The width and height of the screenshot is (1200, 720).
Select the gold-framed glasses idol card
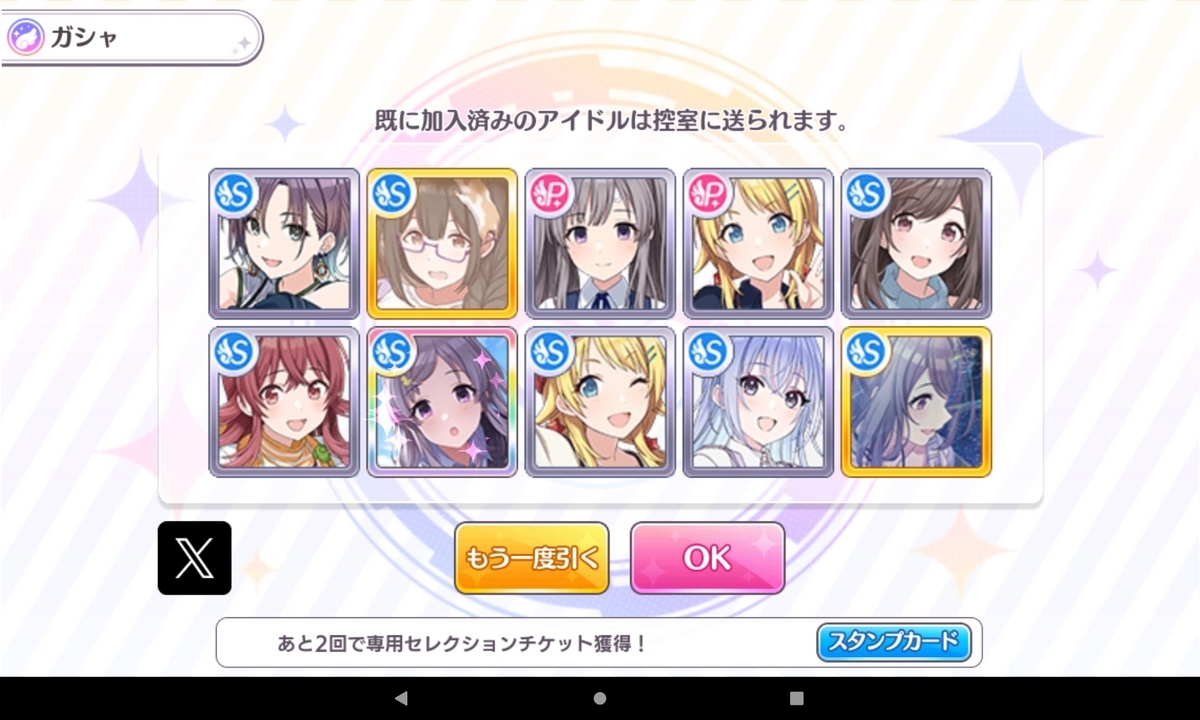pyautogui.click(x=442, y=243)
